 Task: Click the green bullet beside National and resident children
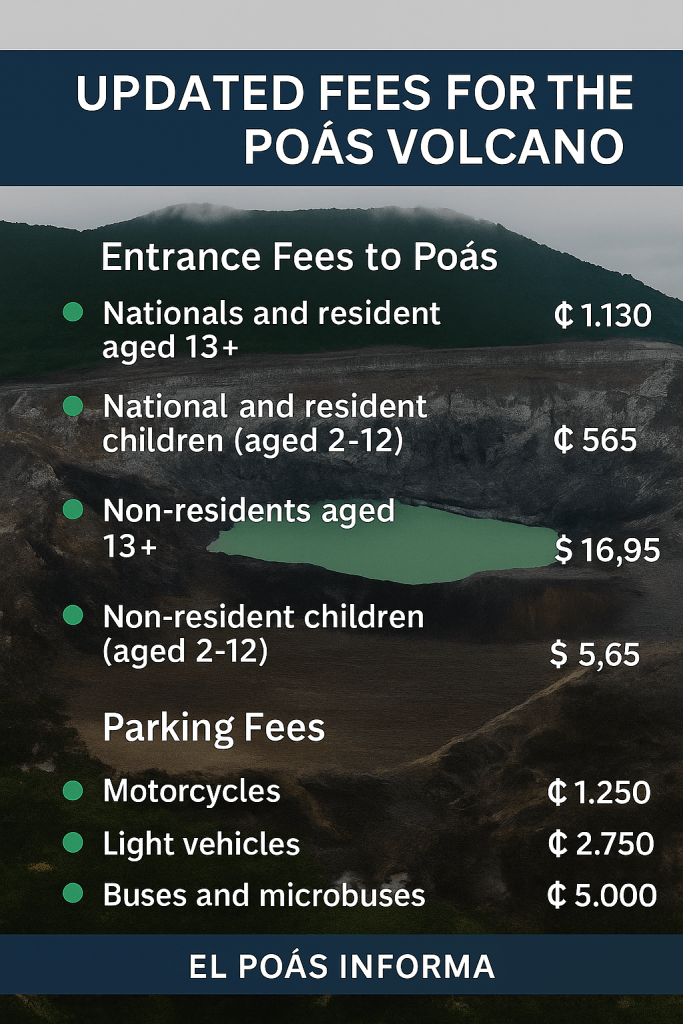coord(73,406)
